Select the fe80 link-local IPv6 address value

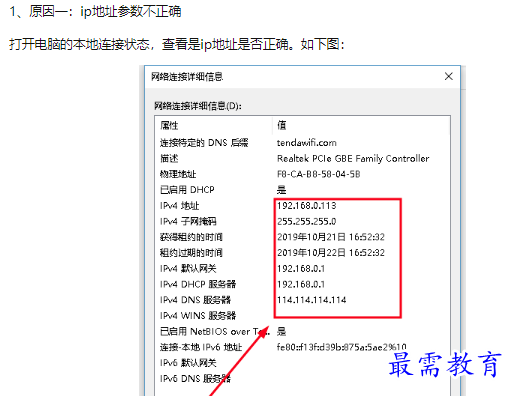[341, 347]
